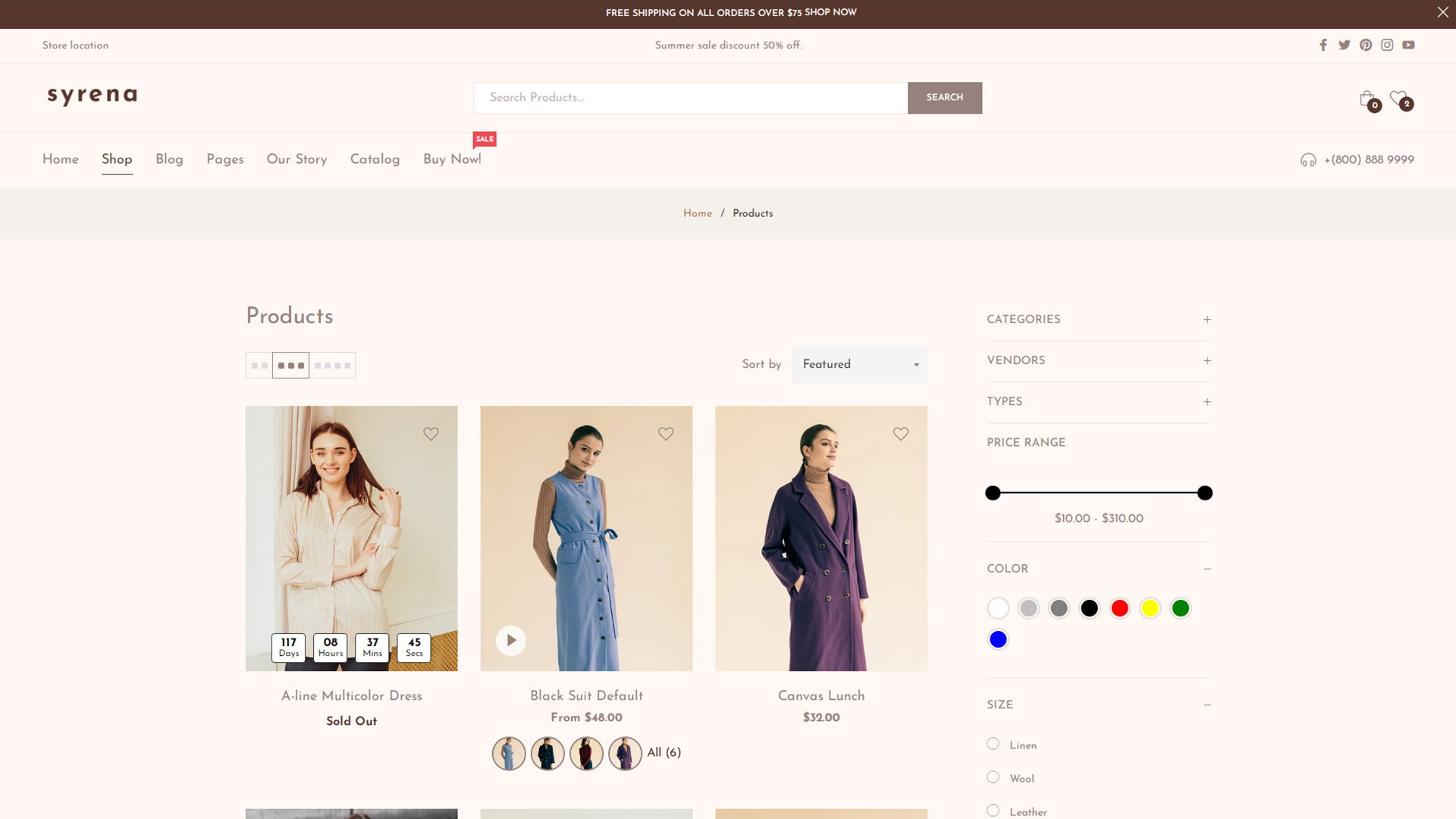Click the maximum price slider handle
This screenshot has height=819, width=1456.
[1205, 493]
